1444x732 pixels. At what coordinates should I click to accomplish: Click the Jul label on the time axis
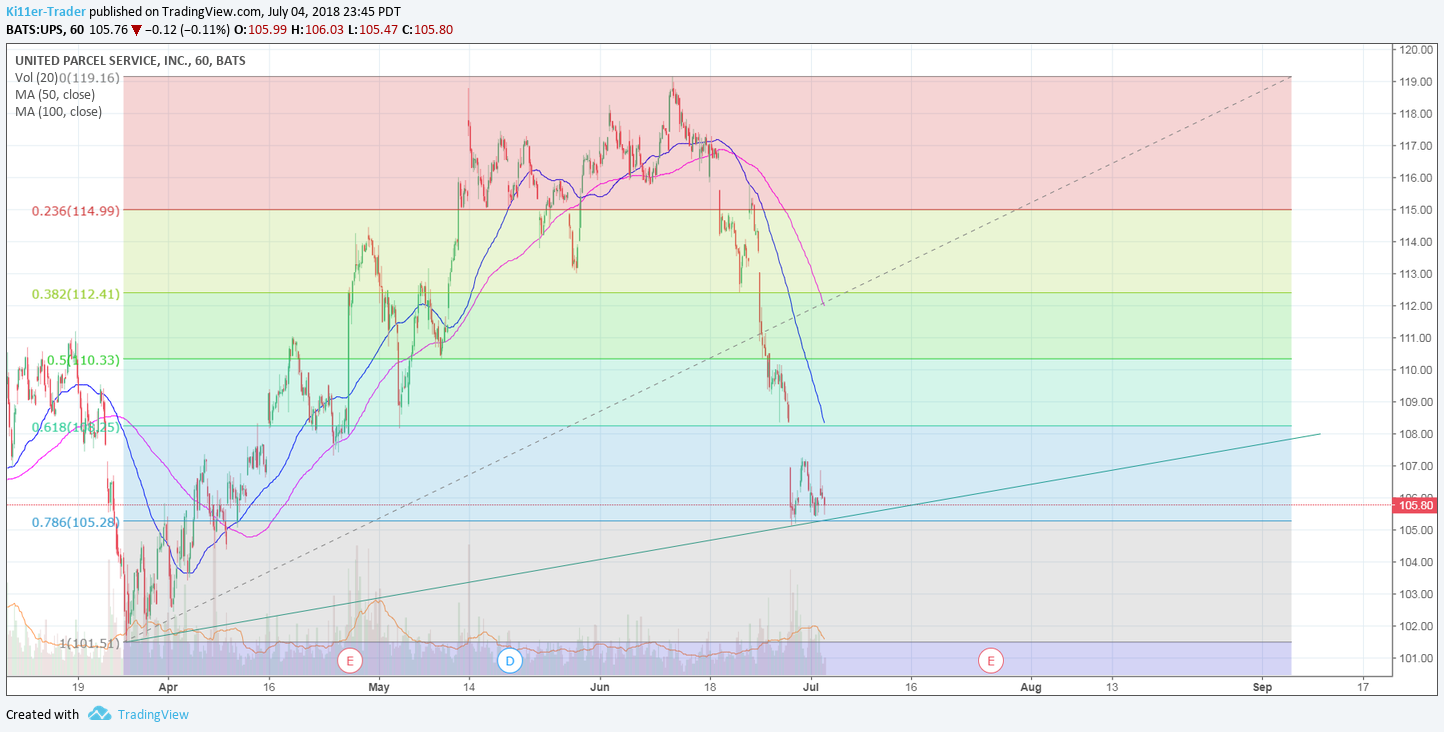pos(812,687)
